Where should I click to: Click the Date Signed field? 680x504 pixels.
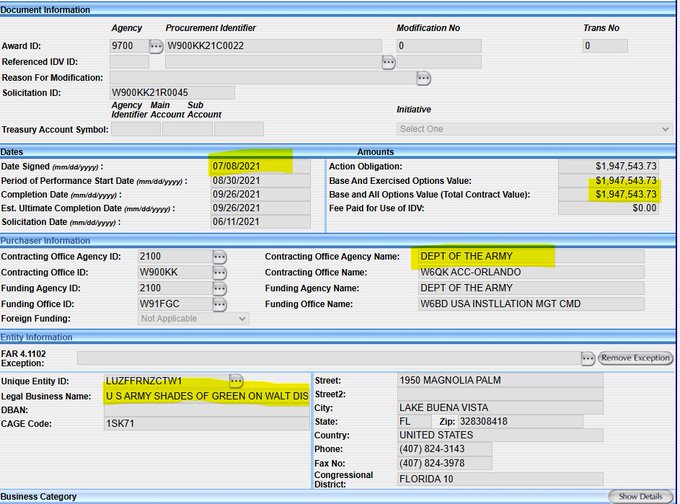tap(259, 166)
